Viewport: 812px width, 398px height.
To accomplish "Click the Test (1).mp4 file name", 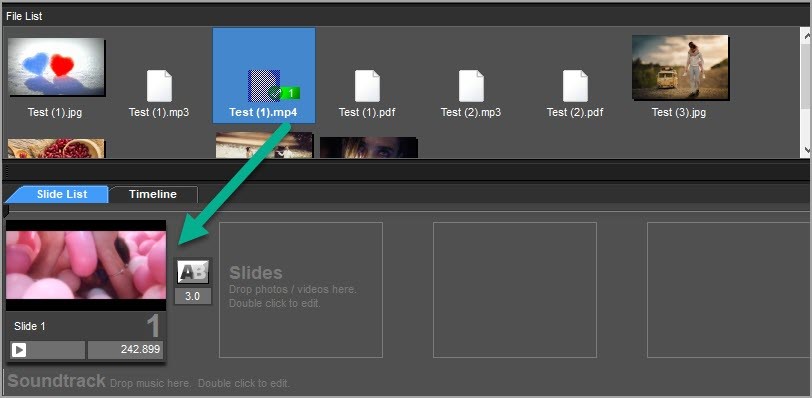I will (x=263, y=112).
